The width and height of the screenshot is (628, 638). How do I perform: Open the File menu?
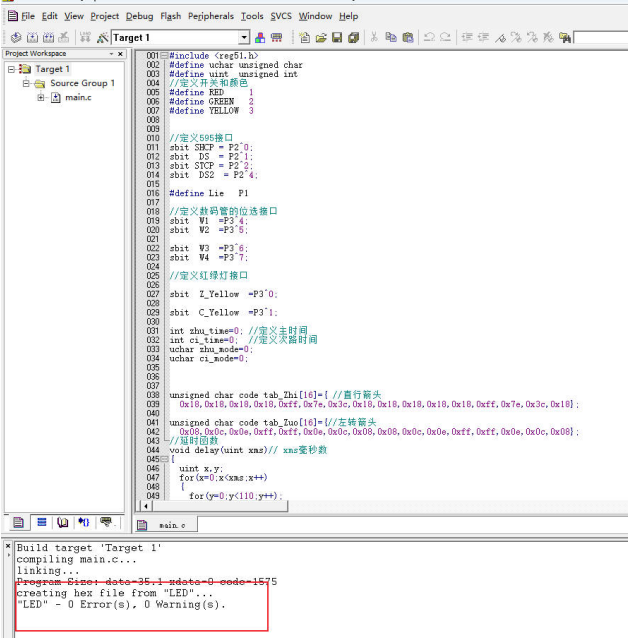[28, 16]
